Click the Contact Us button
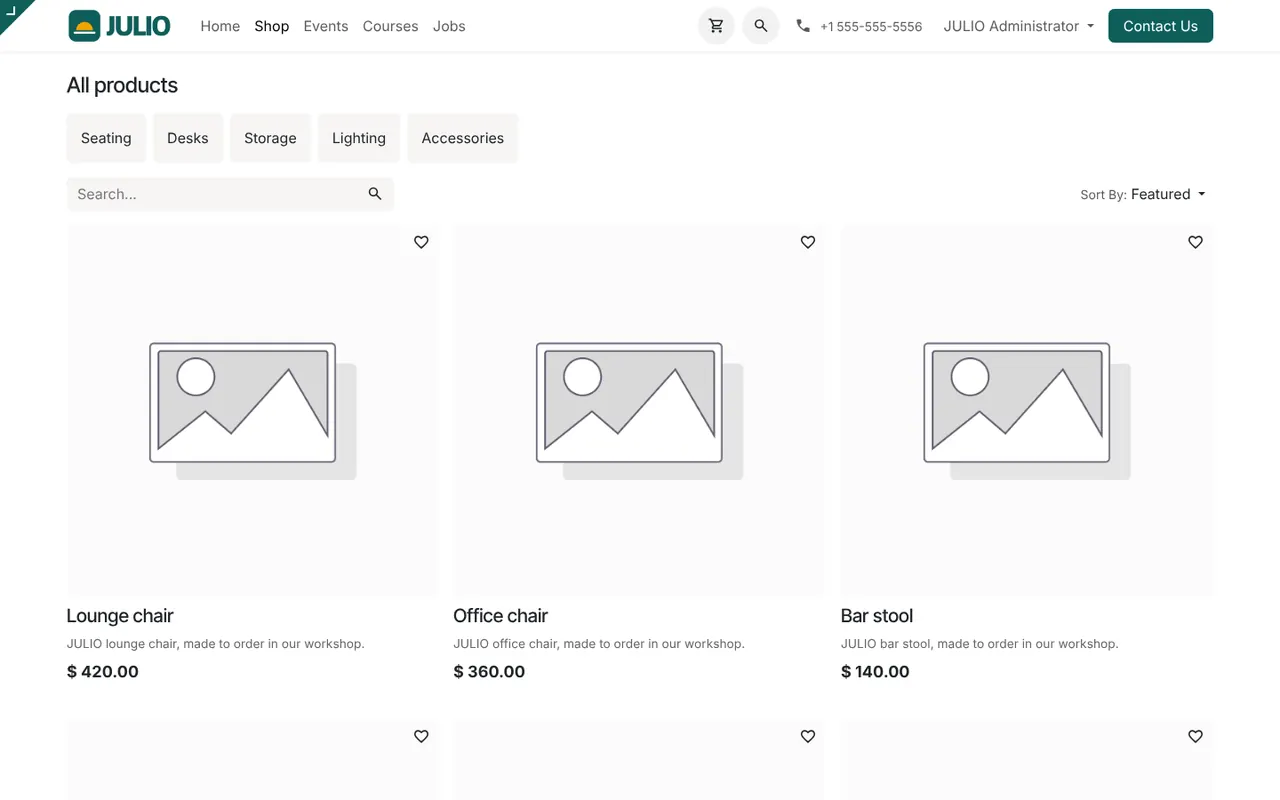 1160,26
